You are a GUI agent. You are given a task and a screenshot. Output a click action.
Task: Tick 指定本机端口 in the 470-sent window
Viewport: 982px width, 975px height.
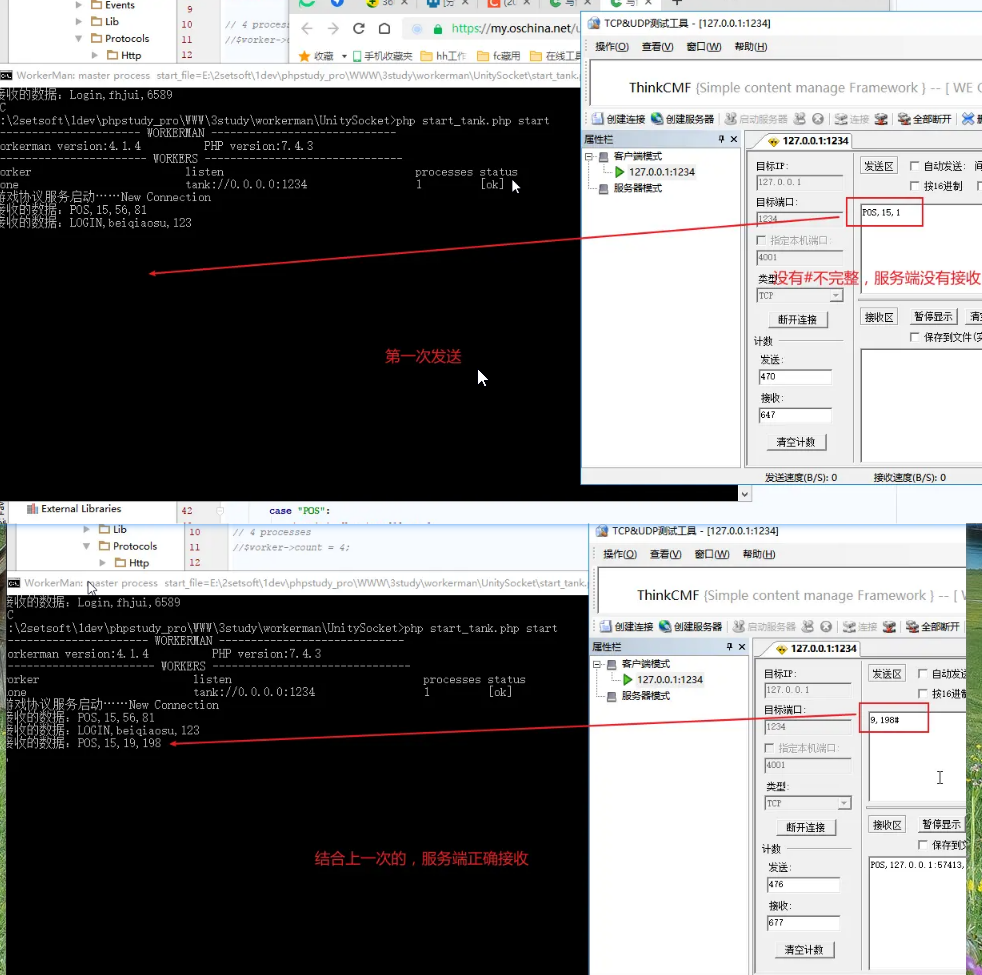(x=761, y=240)
